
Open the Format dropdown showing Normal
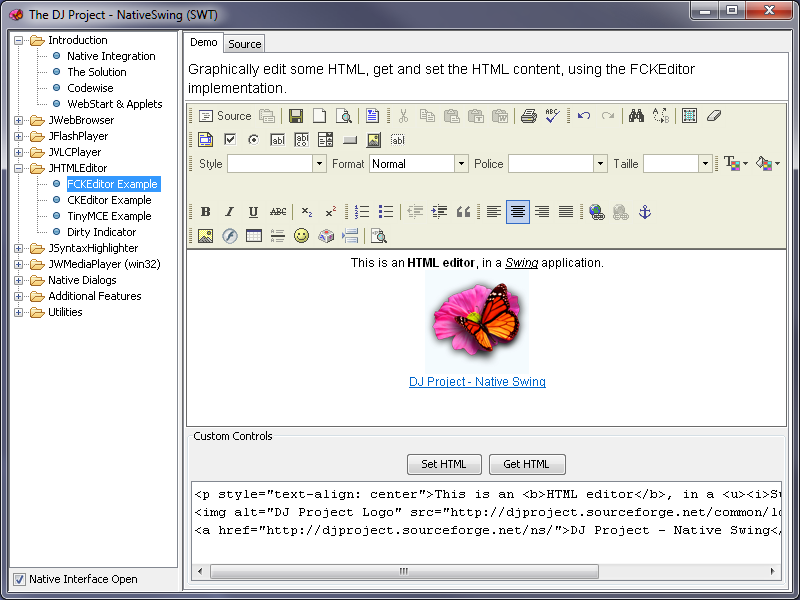(418, 164)
